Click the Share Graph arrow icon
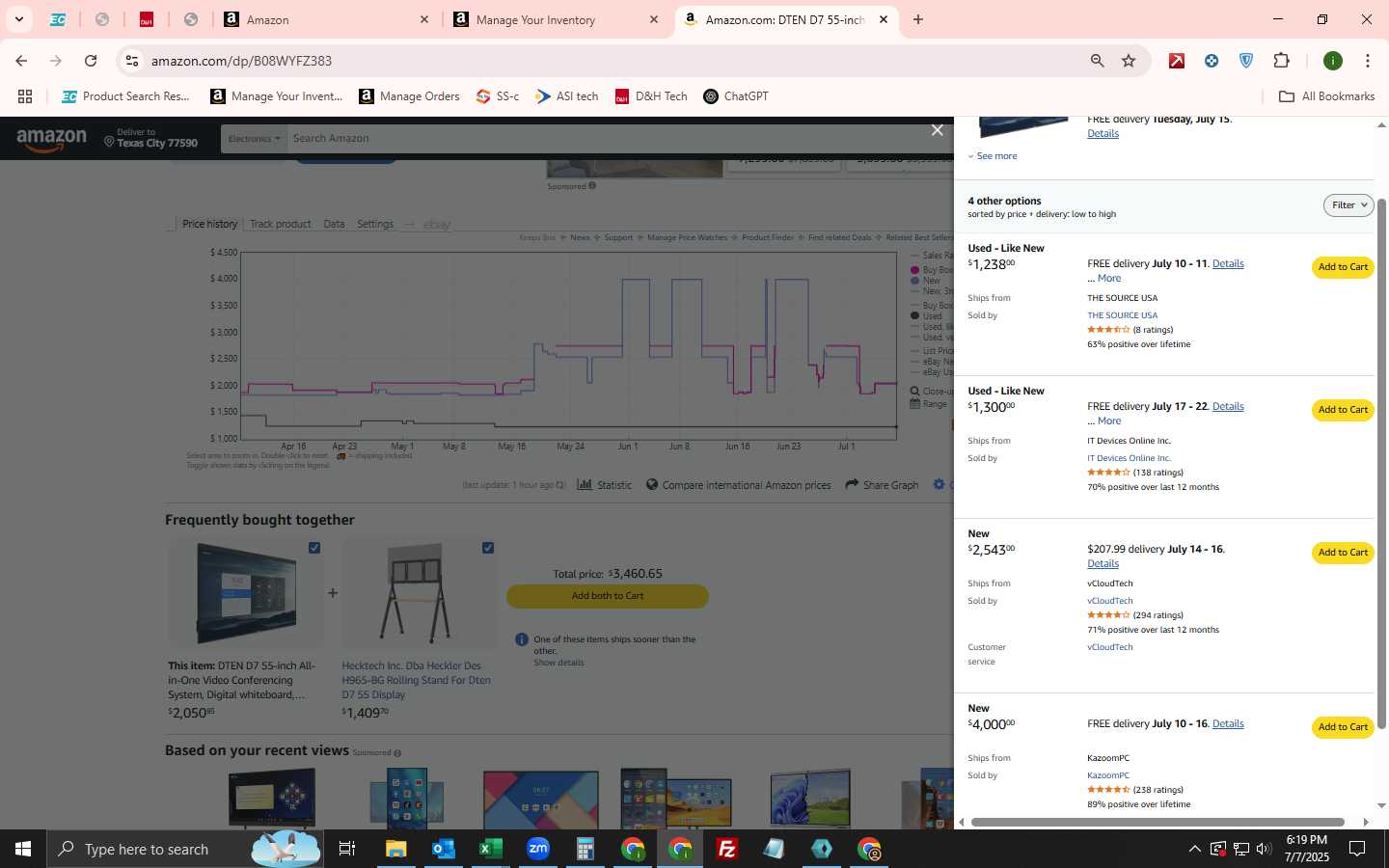The image size is (1389, 868). coord(852,484)
